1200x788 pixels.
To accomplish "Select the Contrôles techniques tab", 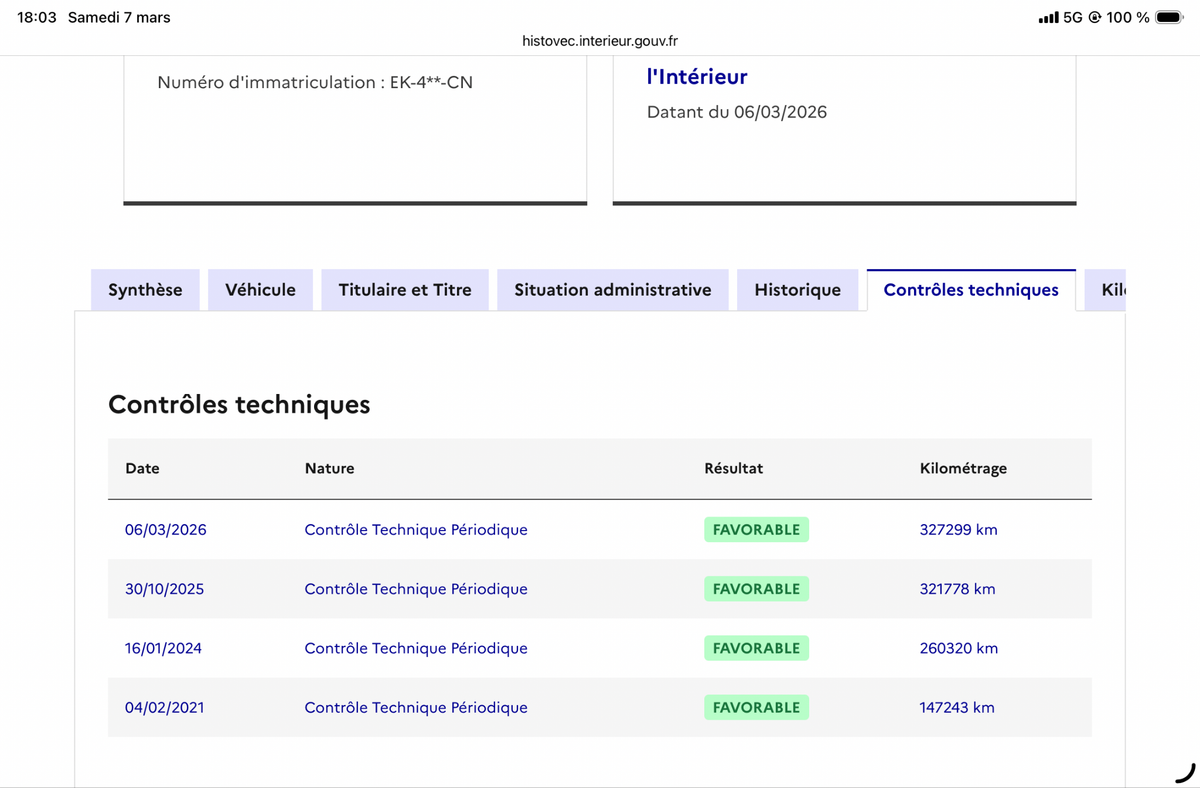I will point(971,290).
